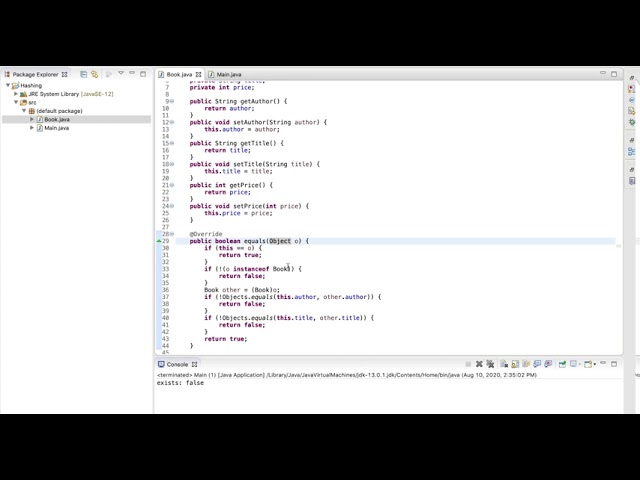Image resolution: width=640 pixels, height=480 pixels.
Task: Close the Console view tab
Action: [195, 364]
